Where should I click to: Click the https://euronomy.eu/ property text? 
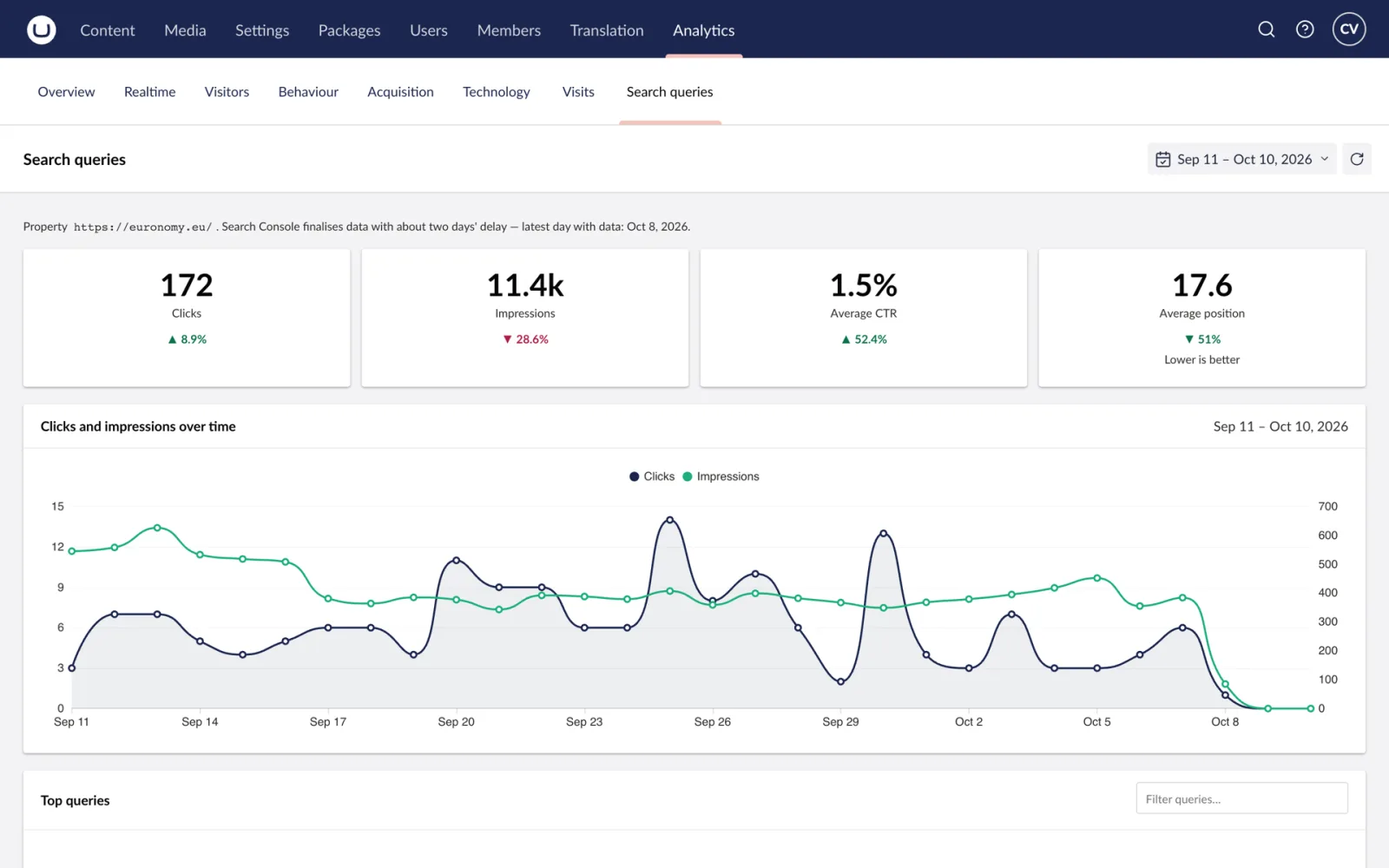(x=143, y=227)
